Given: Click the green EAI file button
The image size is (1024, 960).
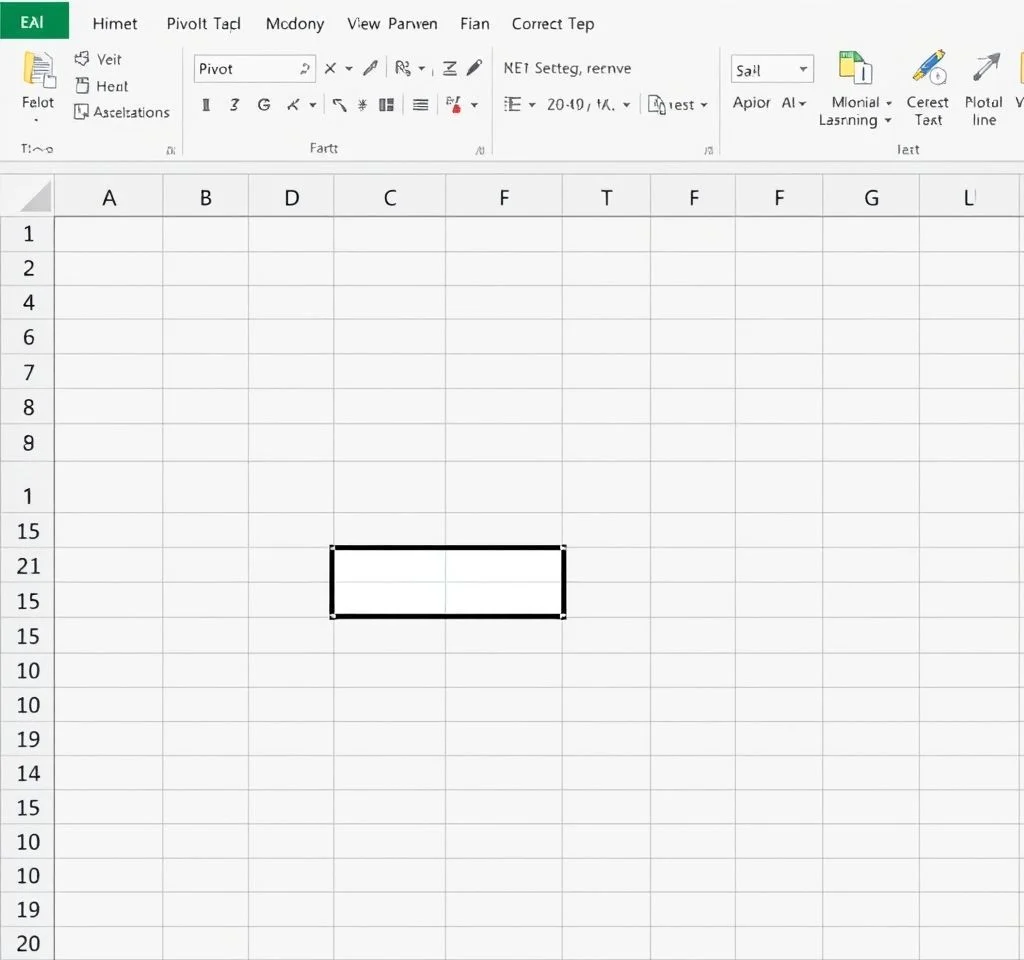Looking at the screenshot, I should [x=32, y=21].
